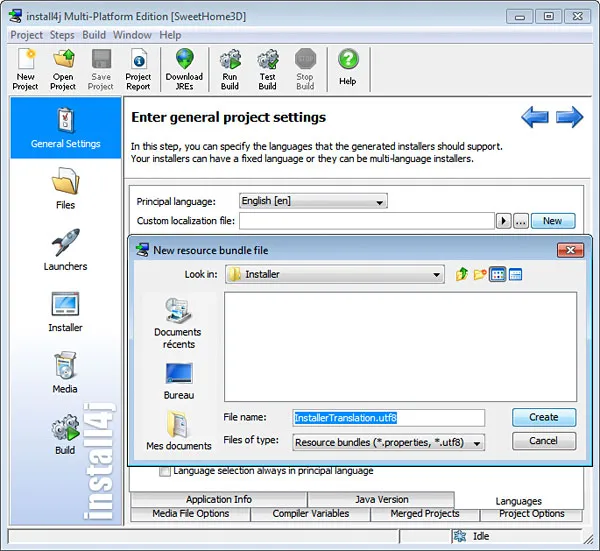Click the Save Project toolbar icon
This screenshot has height=551, width=600.
[x=101, y=69]
